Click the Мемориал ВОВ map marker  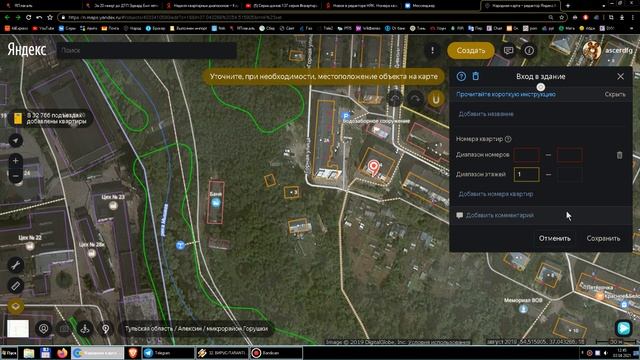523,309
